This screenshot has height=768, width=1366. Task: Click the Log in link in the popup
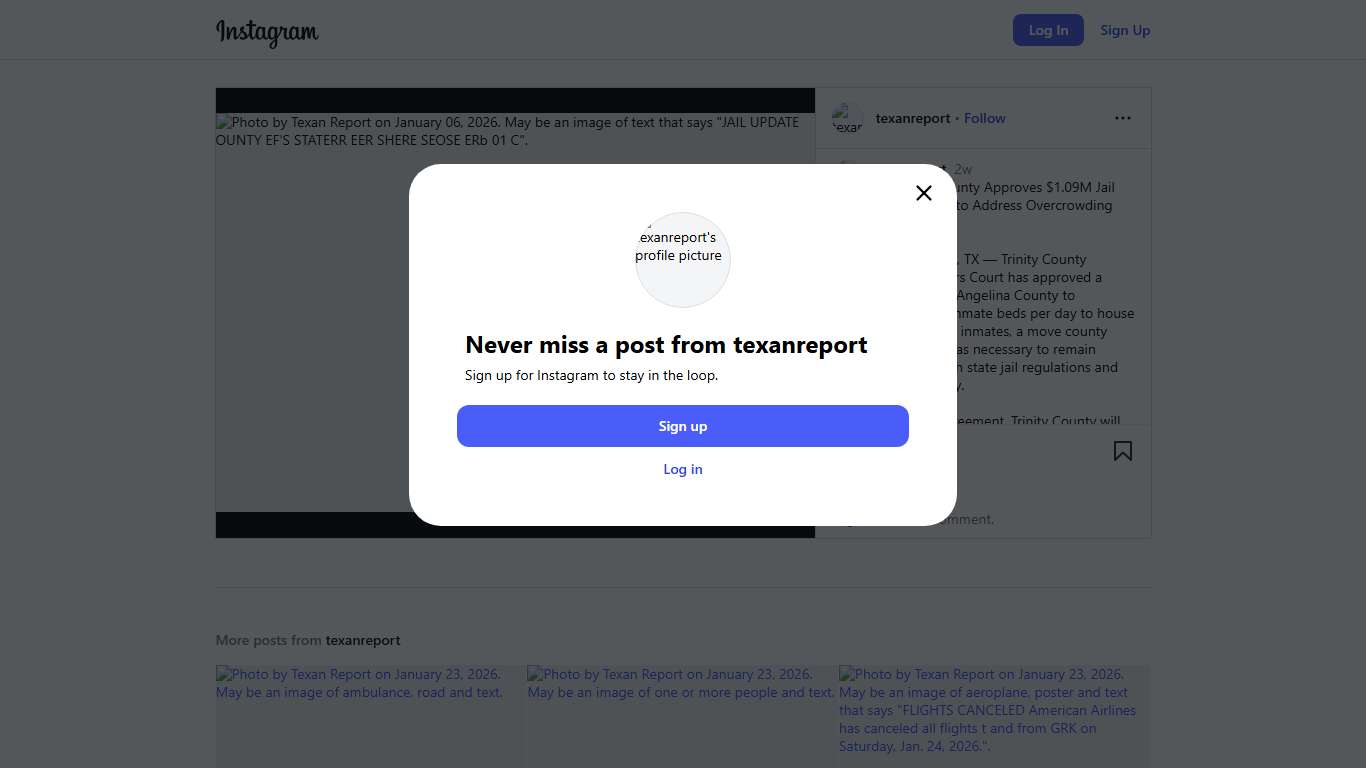(x=683, y=469)
